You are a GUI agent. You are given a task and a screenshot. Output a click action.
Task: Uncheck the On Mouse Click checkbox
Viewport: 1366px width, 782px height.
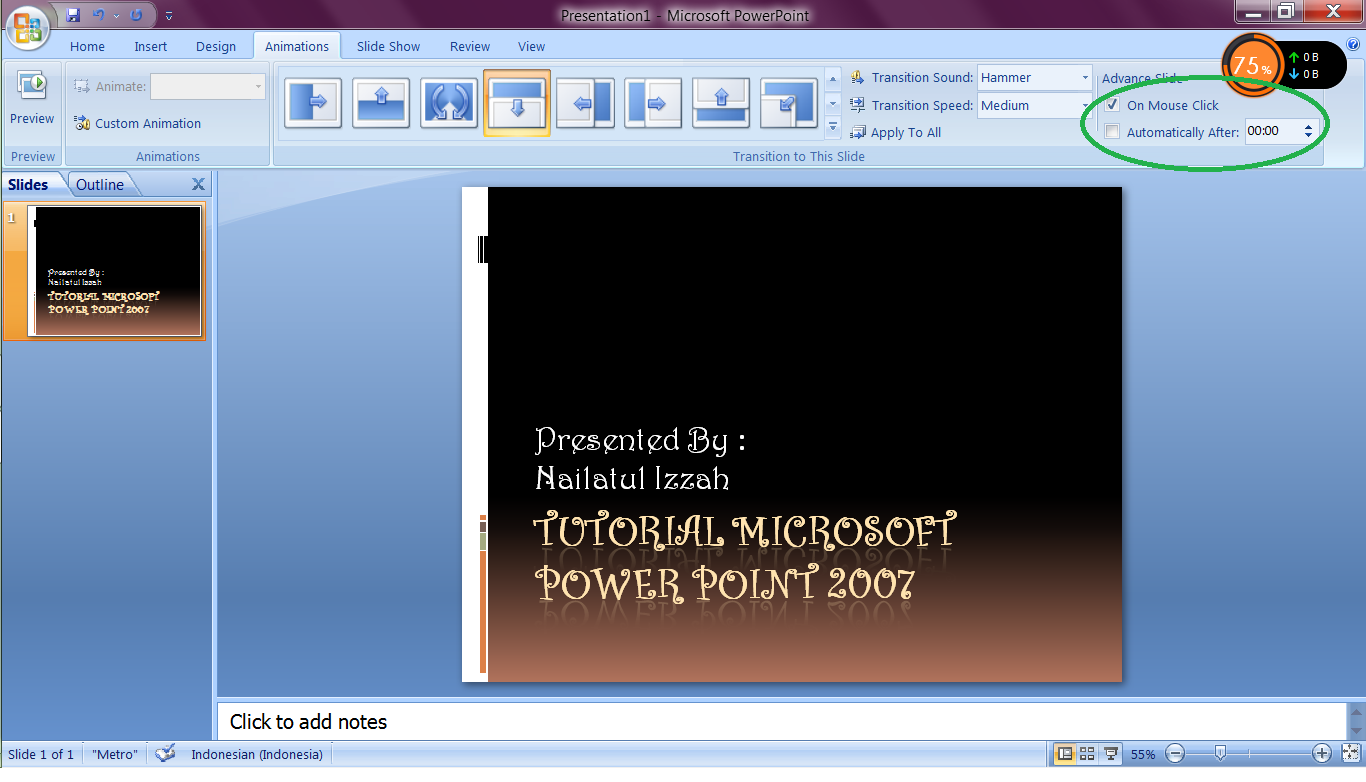point(1112,105)
